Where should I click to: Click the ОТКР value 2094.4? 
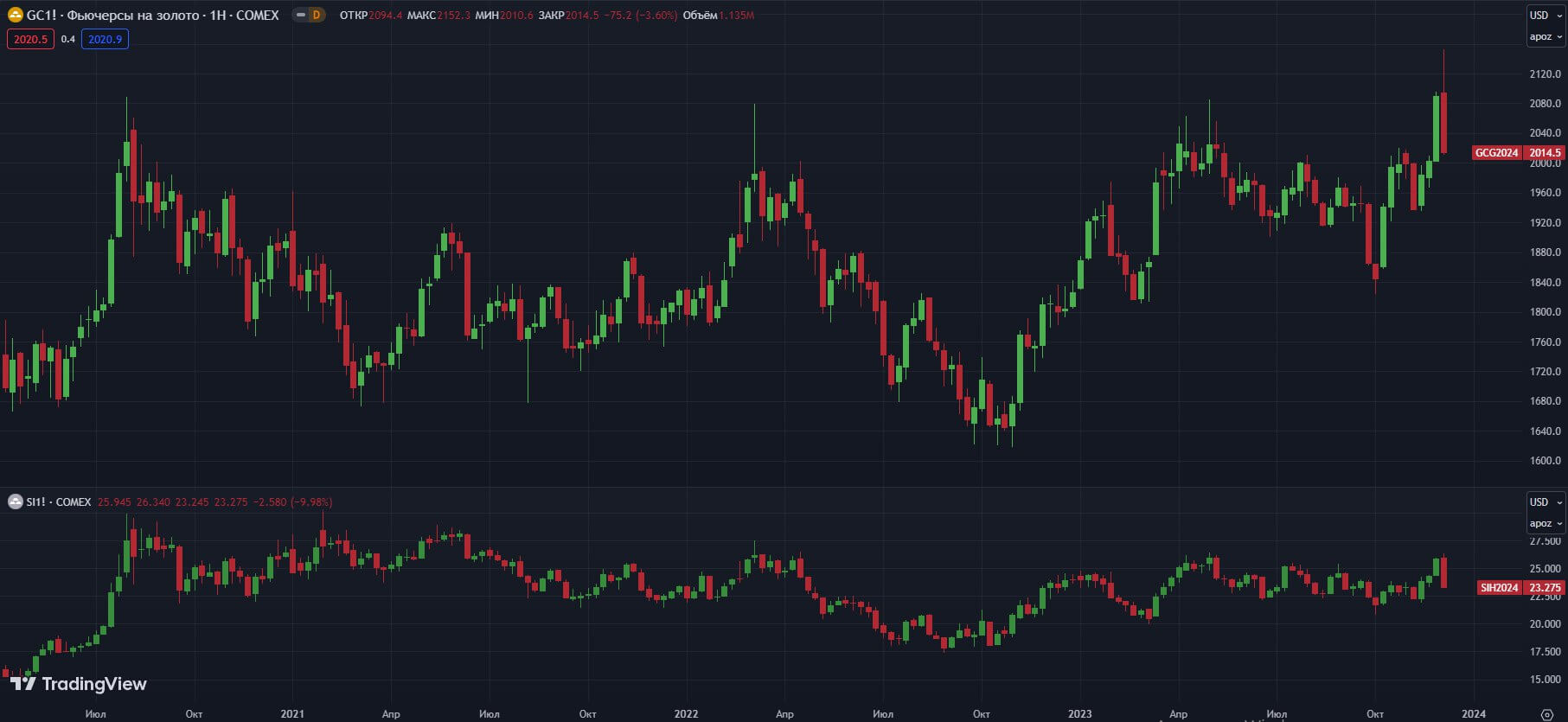385,15
